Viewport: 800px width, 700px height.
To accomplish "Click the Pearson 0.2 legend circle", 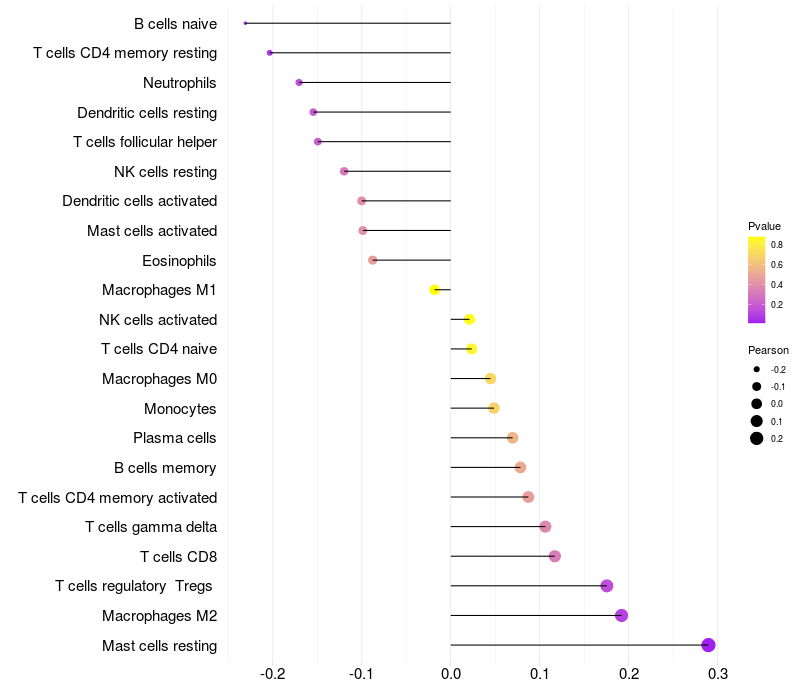I will coord(756,438).
